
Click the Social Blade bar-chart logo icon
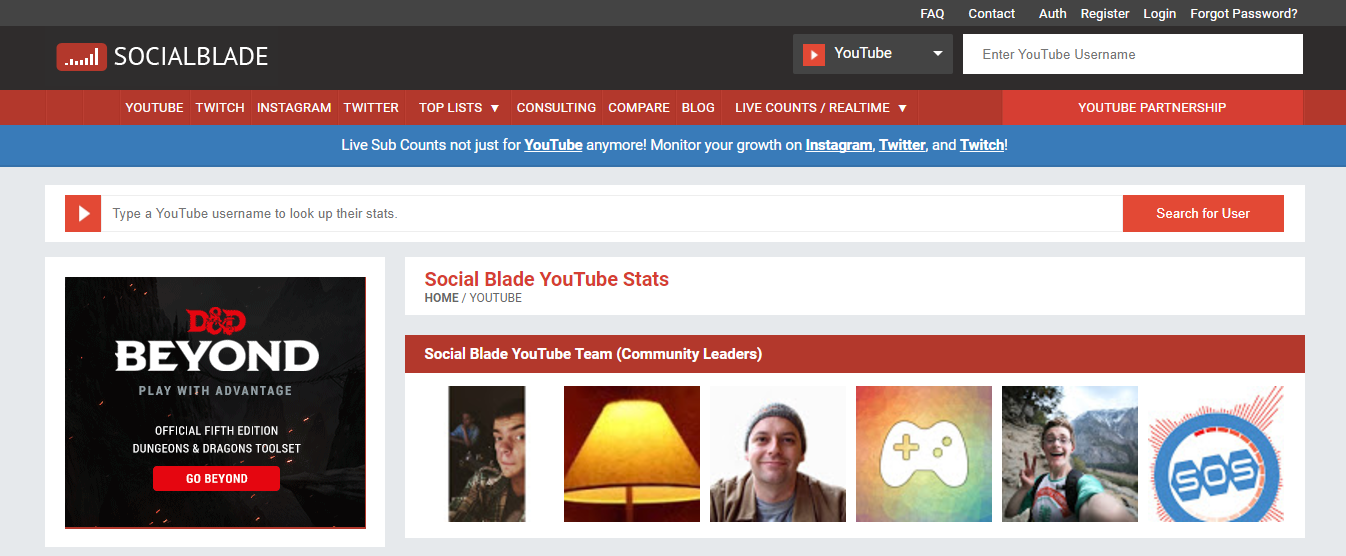pos(81,57)
